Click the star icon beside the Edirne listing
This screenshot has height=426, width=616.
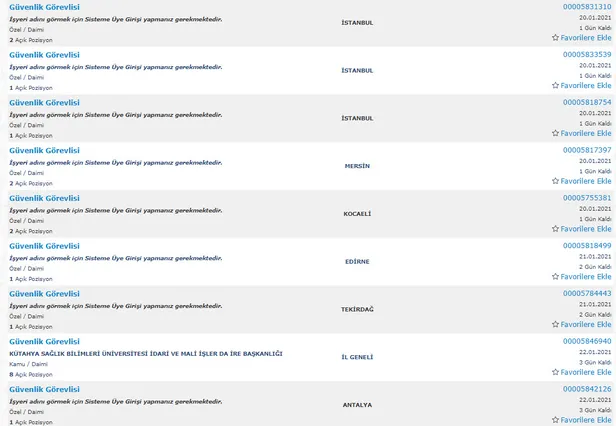(x=556, y=278)
